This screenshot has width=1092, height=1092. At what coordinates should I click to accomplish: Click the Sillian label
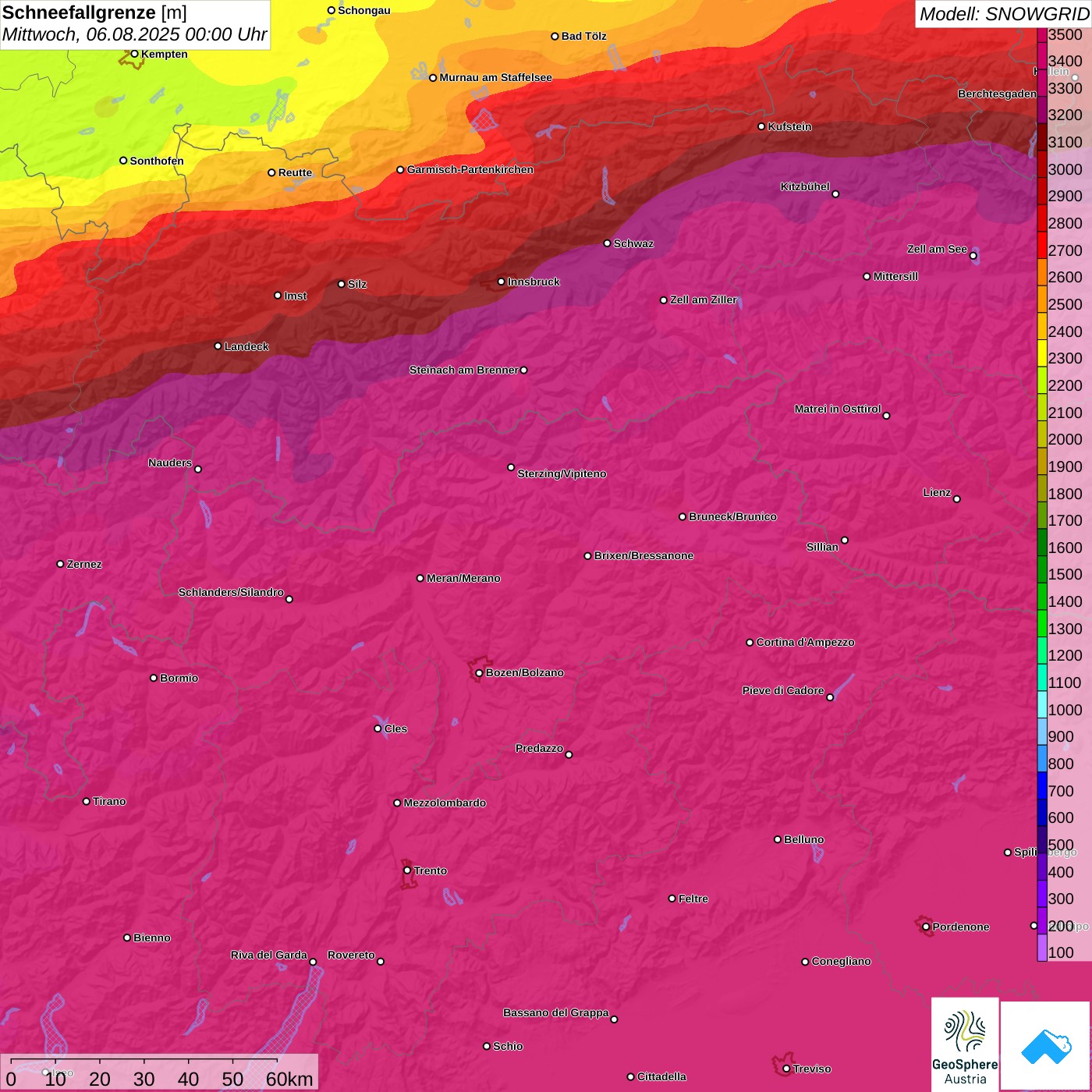tap(822, 547)
